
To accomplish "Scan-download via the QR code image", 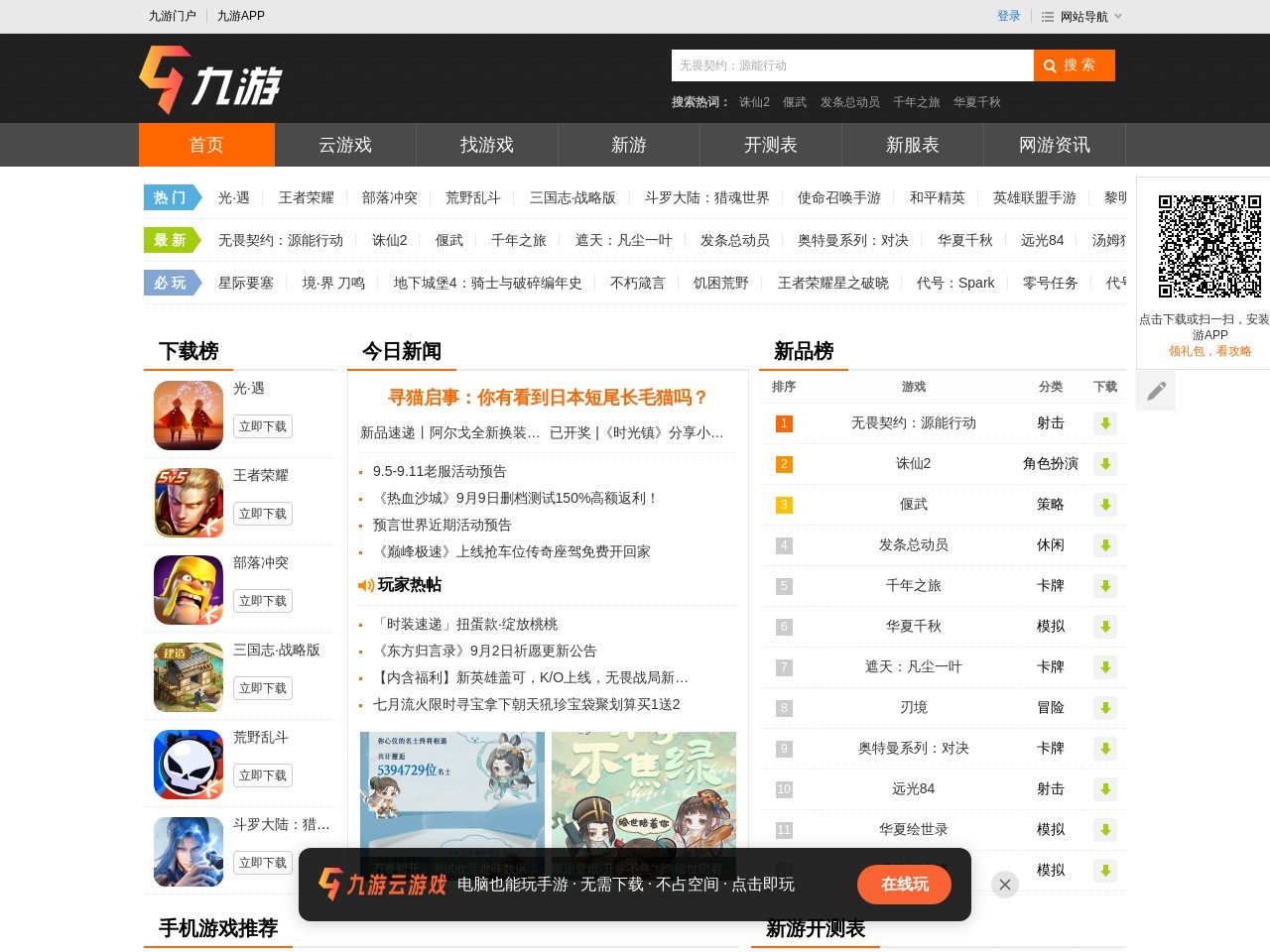I will (x=1209, y=246).
